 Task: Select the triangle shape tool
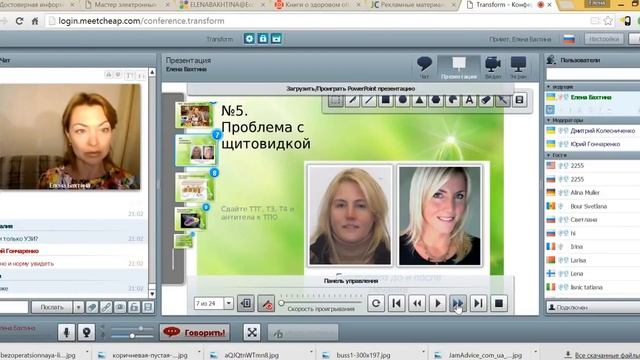click(x=419, y=100)
